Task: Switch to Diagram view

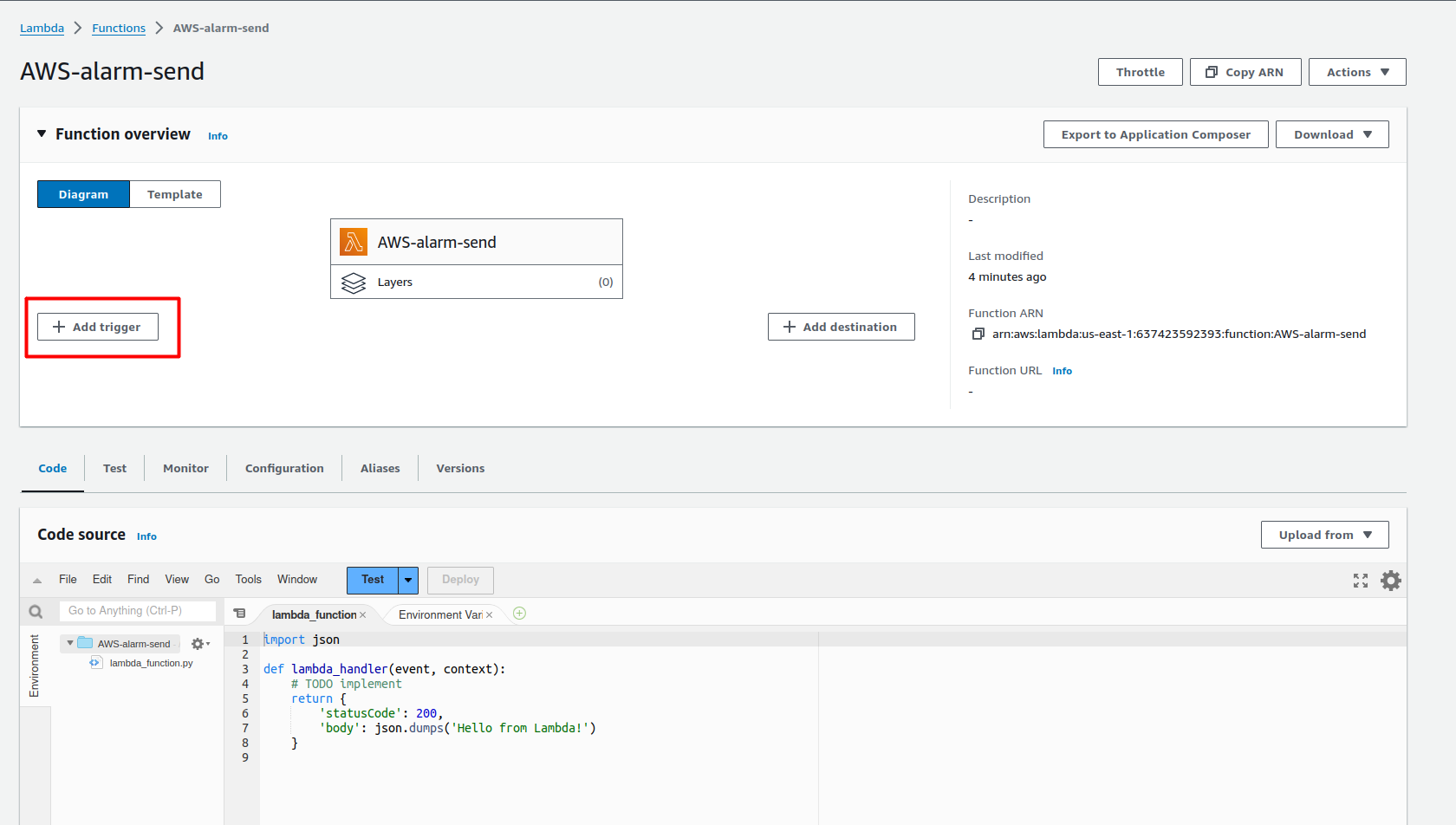Action: pos(83,194)
